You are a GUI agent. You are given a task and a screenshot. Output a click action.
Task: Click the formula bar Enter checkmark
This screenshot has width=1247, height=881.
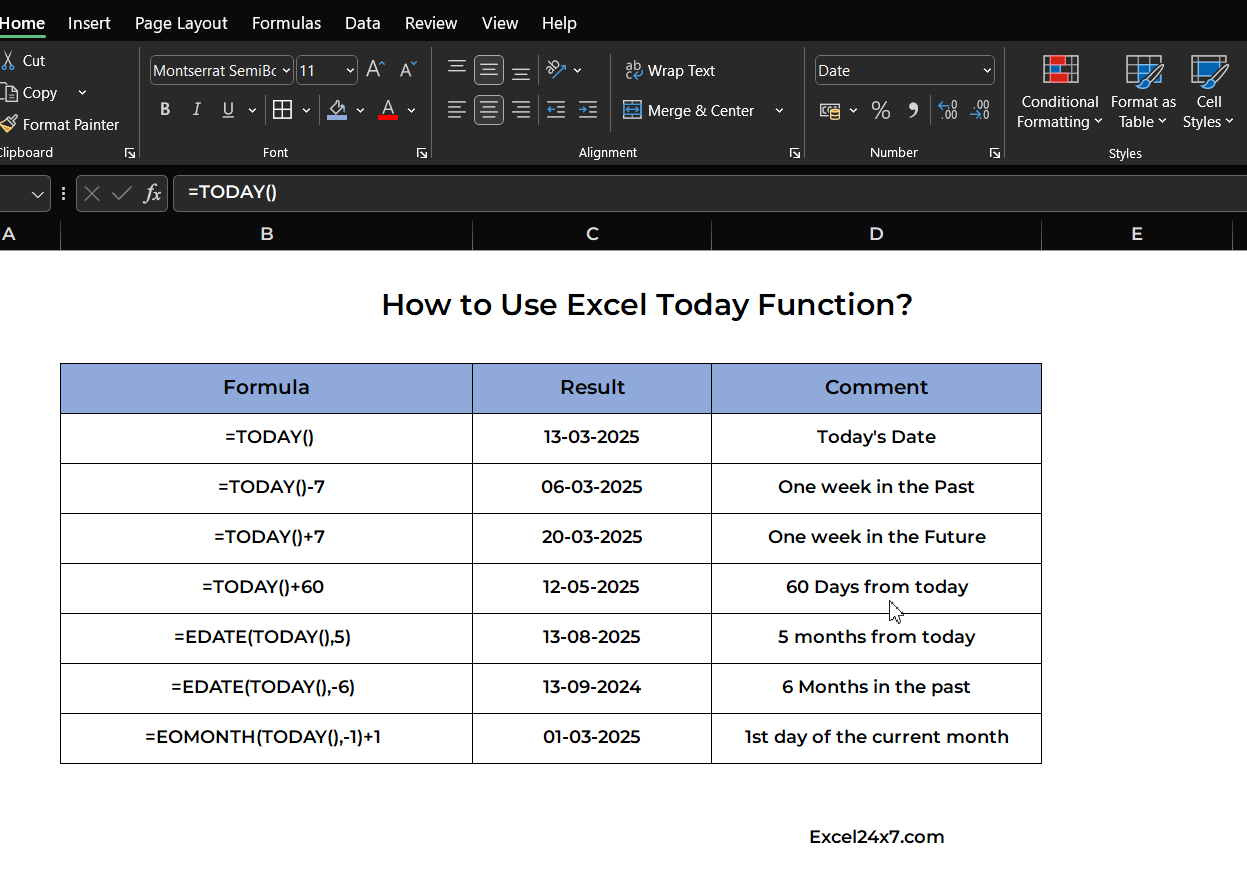click(122, 193)
